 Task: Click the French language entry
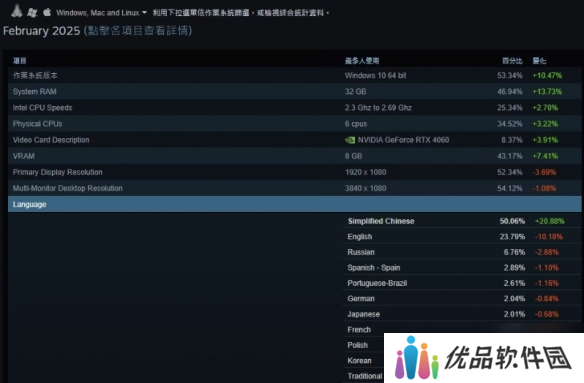coord(359,330)
